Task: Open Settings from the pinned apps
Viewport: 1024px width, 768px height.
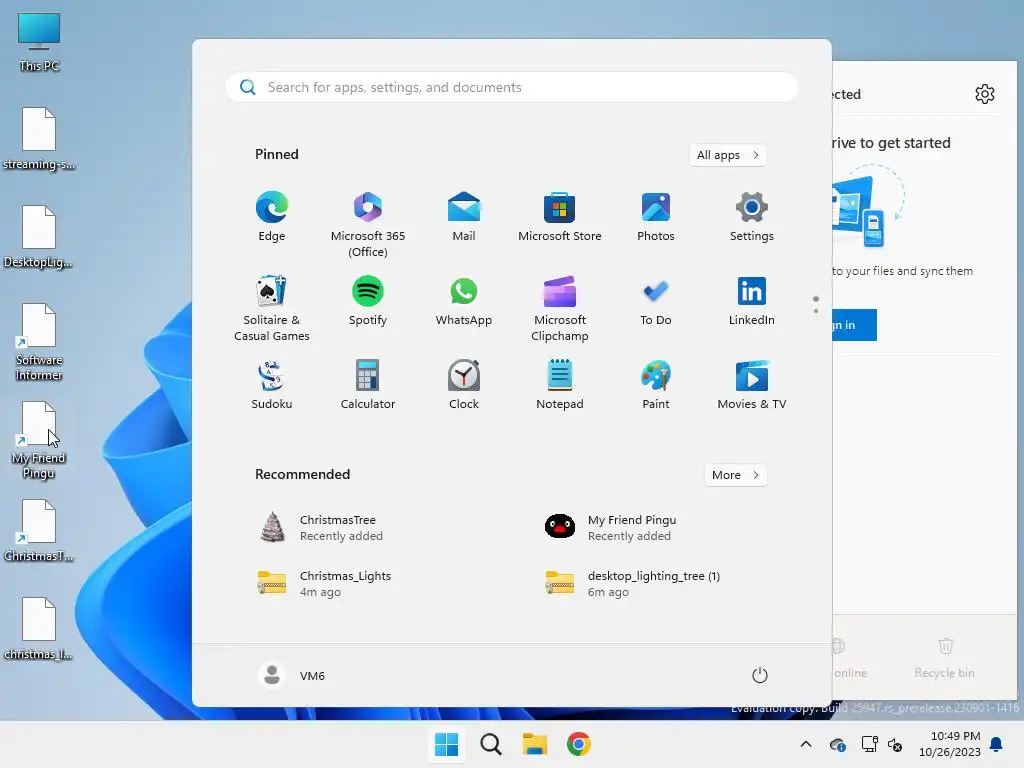Action: pyautogui.click(x=752, y=217)
